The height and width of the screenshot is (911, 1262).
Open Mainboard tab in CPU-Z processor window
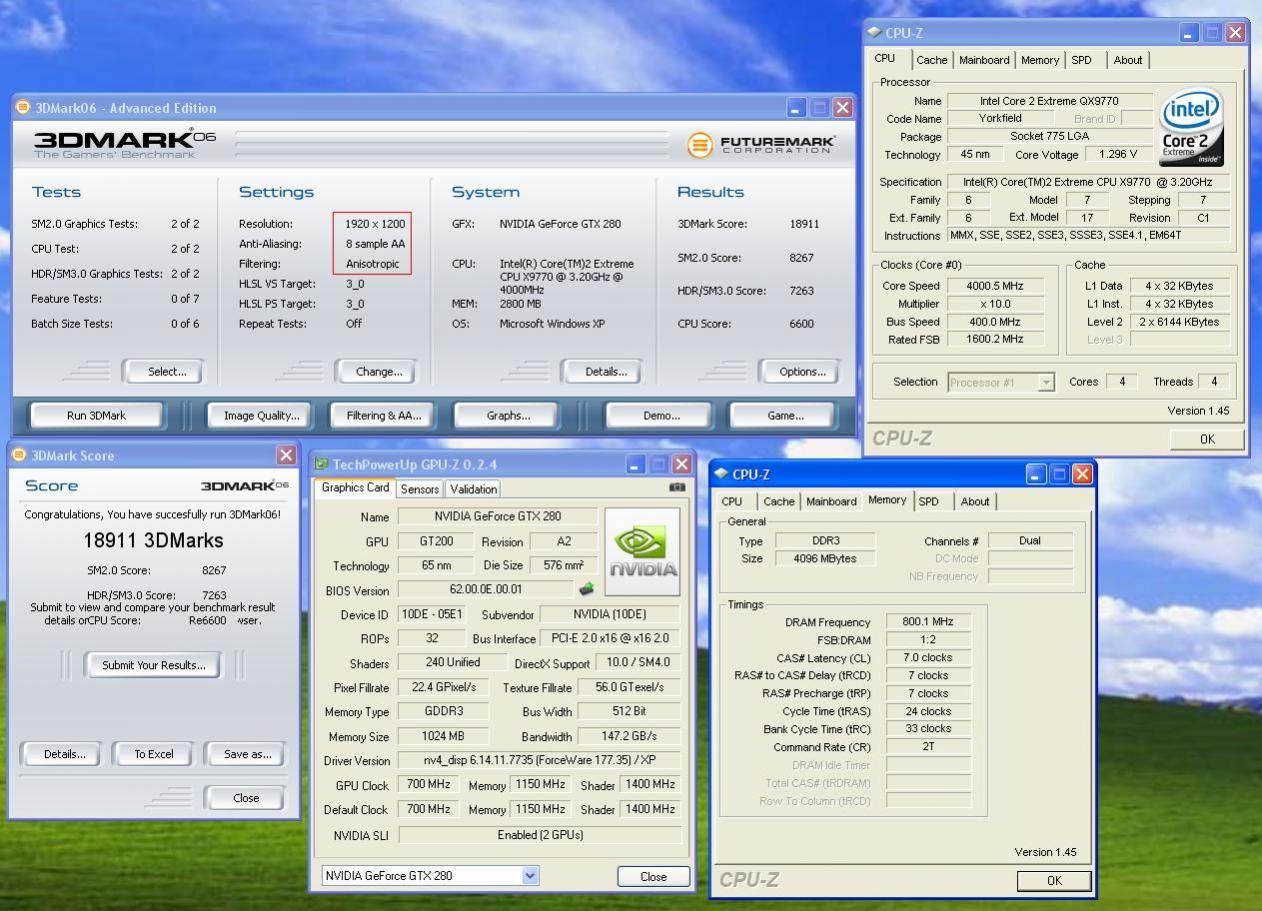tap(984, 60)
